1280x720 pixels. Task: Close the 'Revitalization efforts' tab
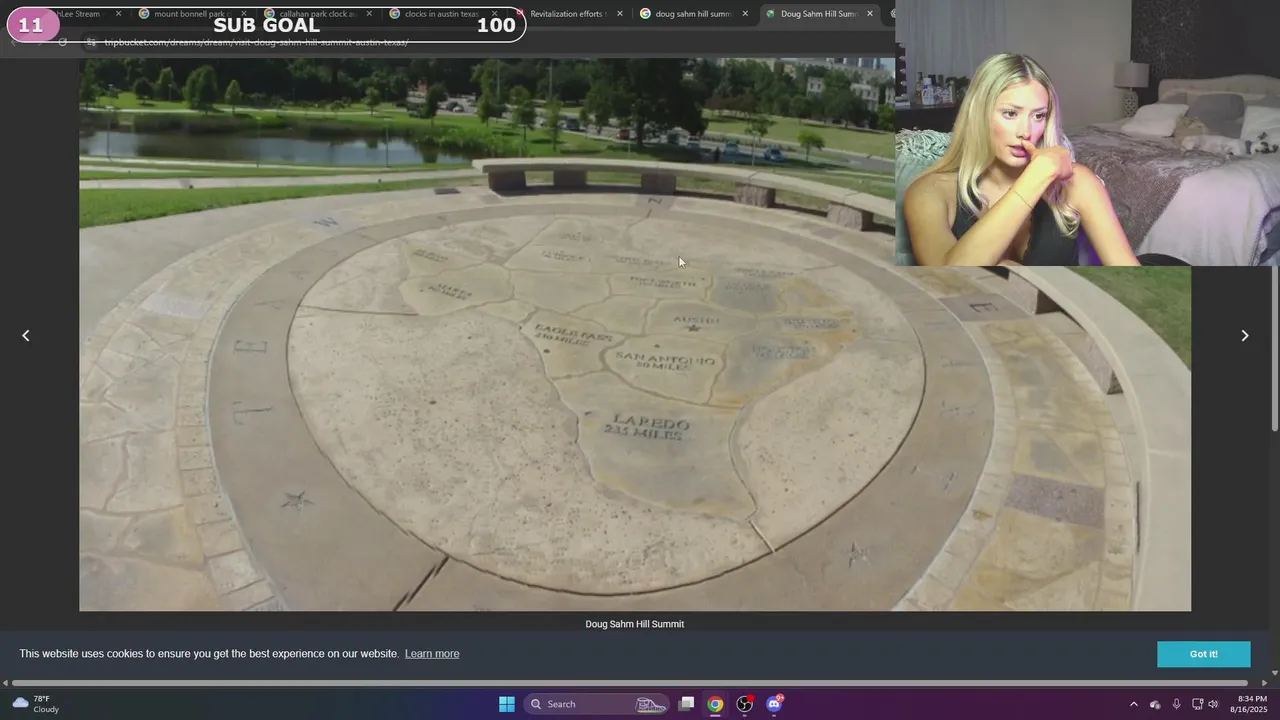tap(619, 14)
